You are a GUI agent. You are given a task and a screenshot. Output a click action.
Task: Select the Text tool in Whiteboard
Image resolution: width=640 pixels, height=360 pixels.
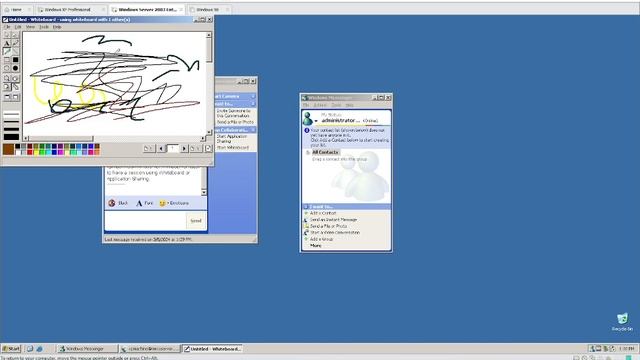point(7,43)
